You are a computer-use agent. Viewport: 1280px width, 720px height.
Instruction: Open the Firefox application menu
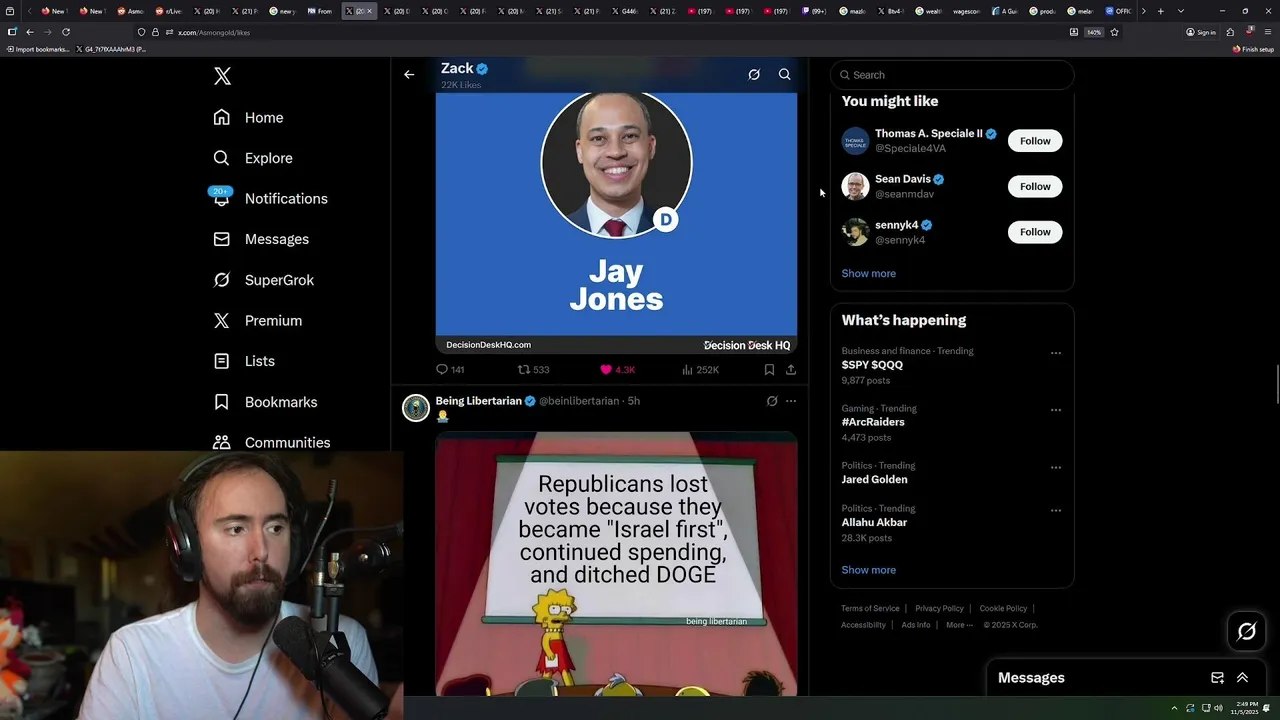pyautogui.click(x=1266, y=32)
